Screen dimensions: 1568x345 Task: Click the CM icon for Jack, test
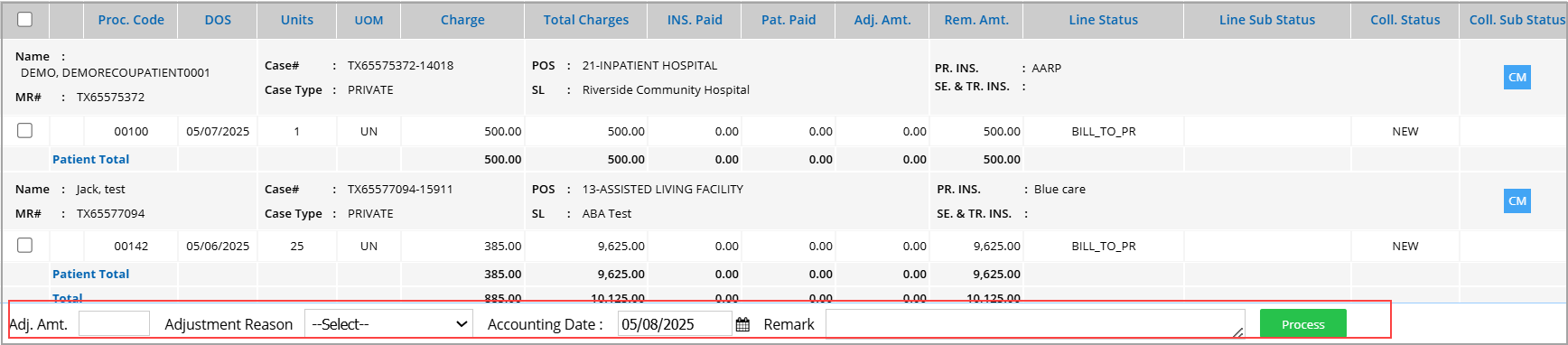1517,201
